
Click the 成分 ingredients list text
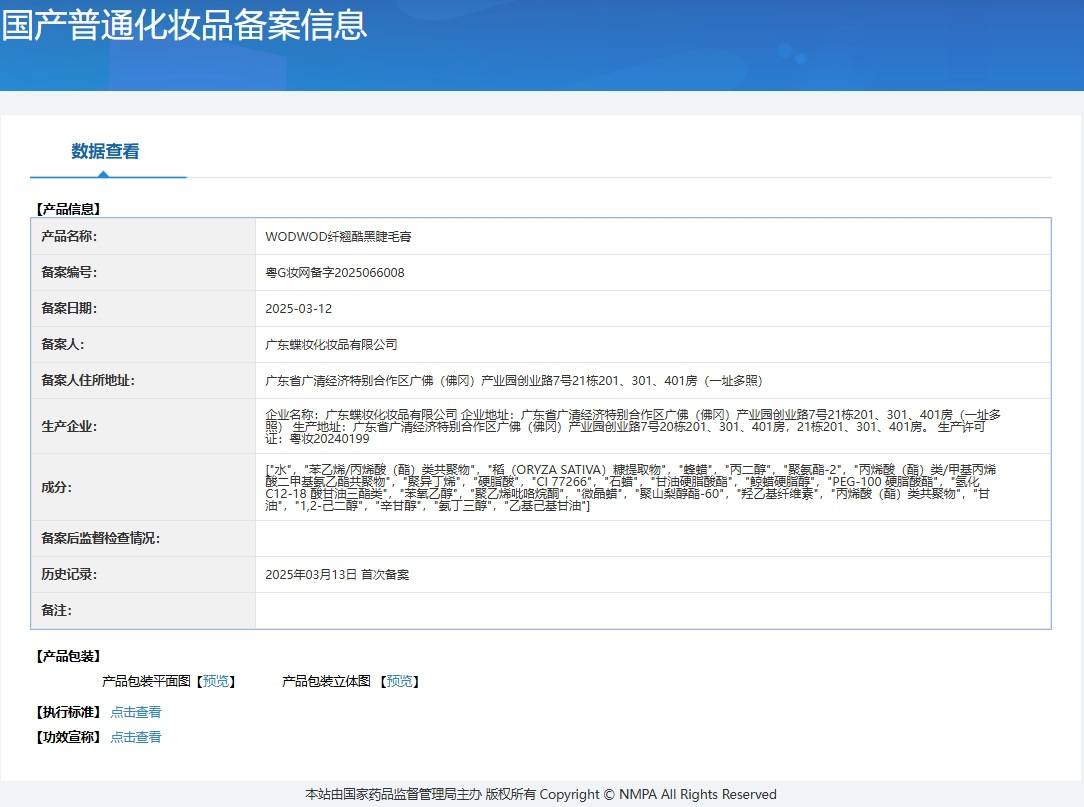[630, 488]
